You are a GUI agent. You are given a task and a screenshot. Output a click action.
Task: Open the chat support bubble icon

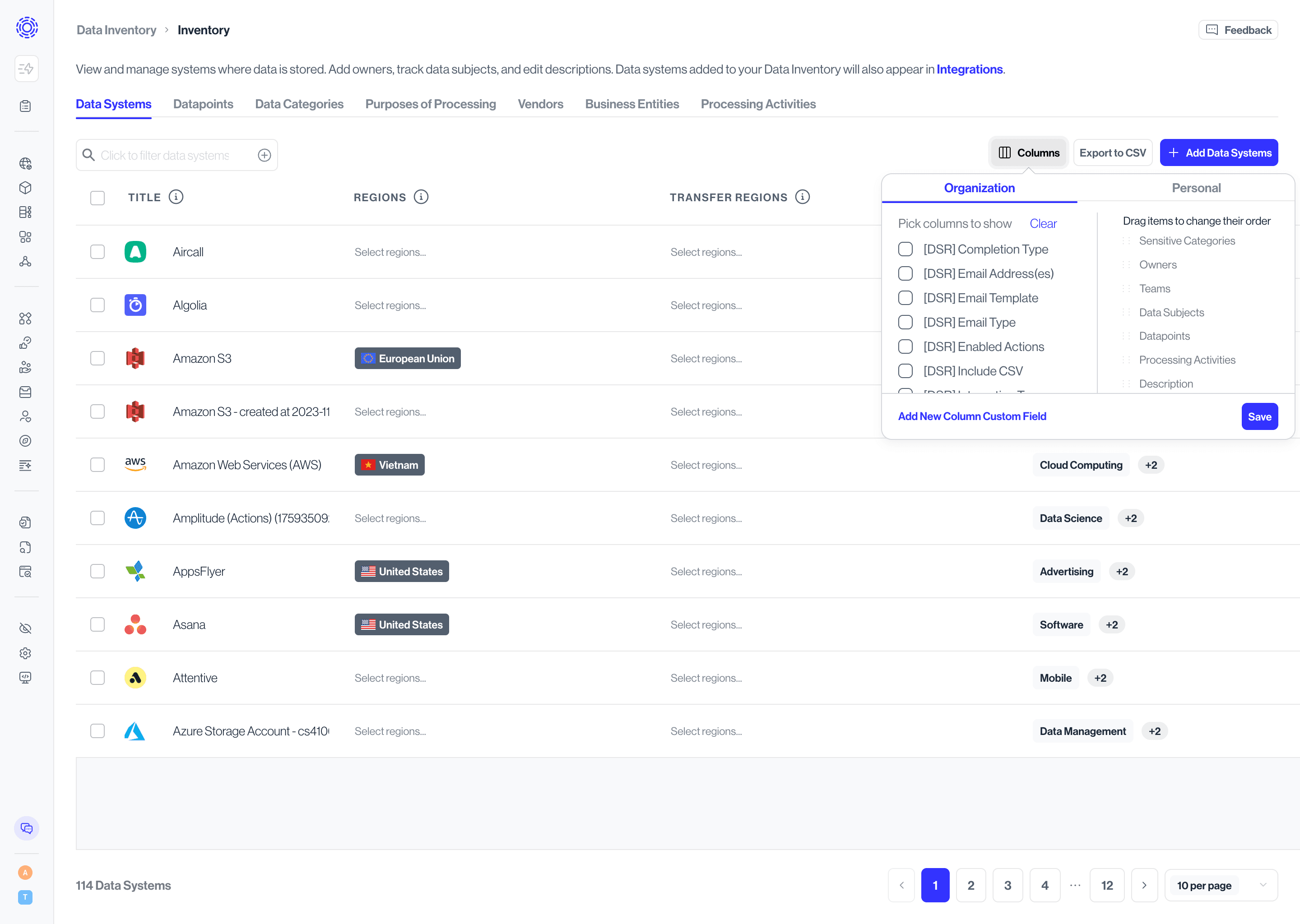(26, 828)
